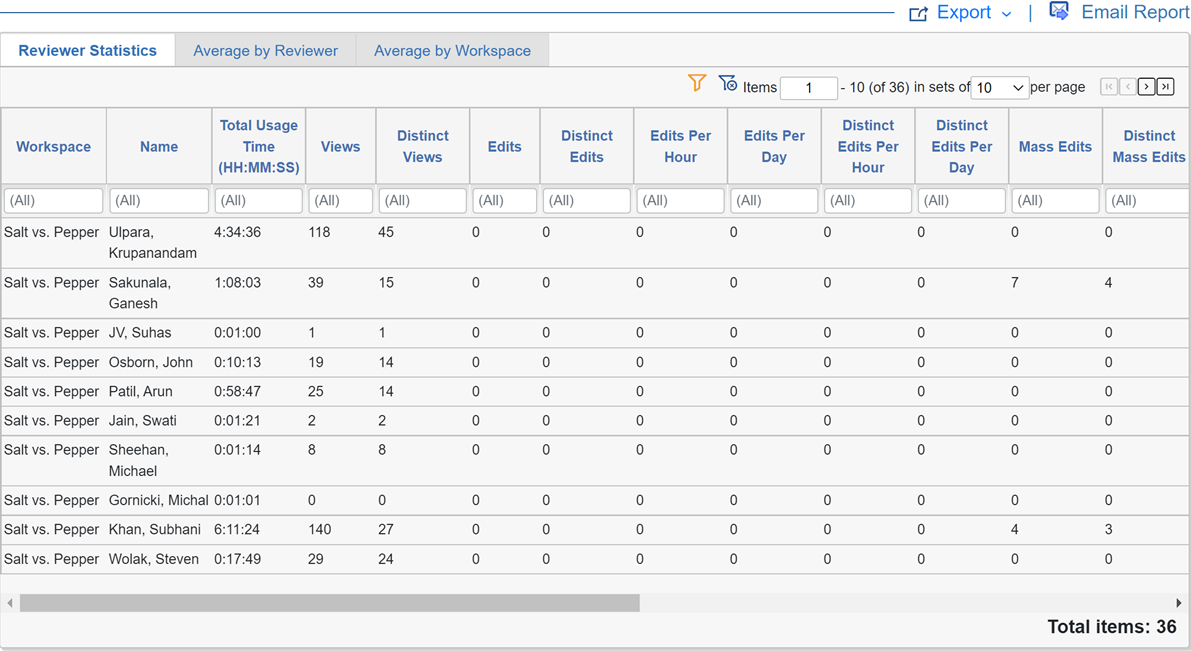1191x651 pixels.
Task: Sort by Total Usage Time header
Action: 258,147
